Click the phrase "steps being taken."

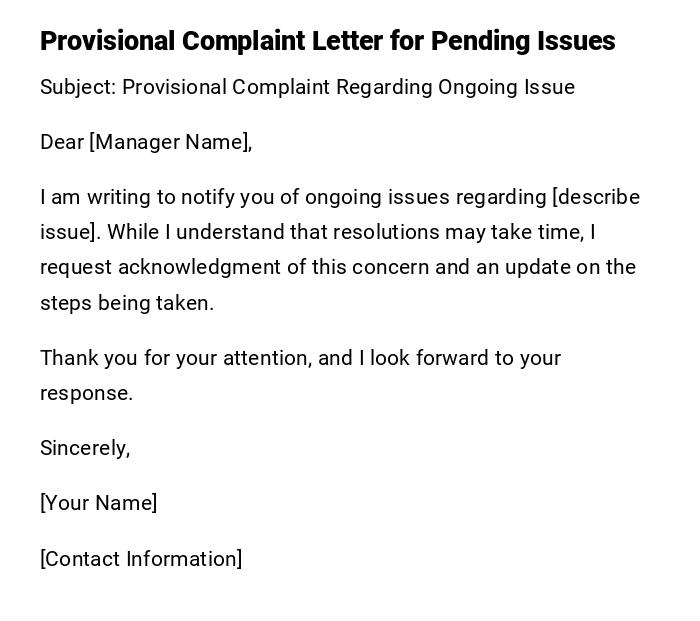(127, 303)
